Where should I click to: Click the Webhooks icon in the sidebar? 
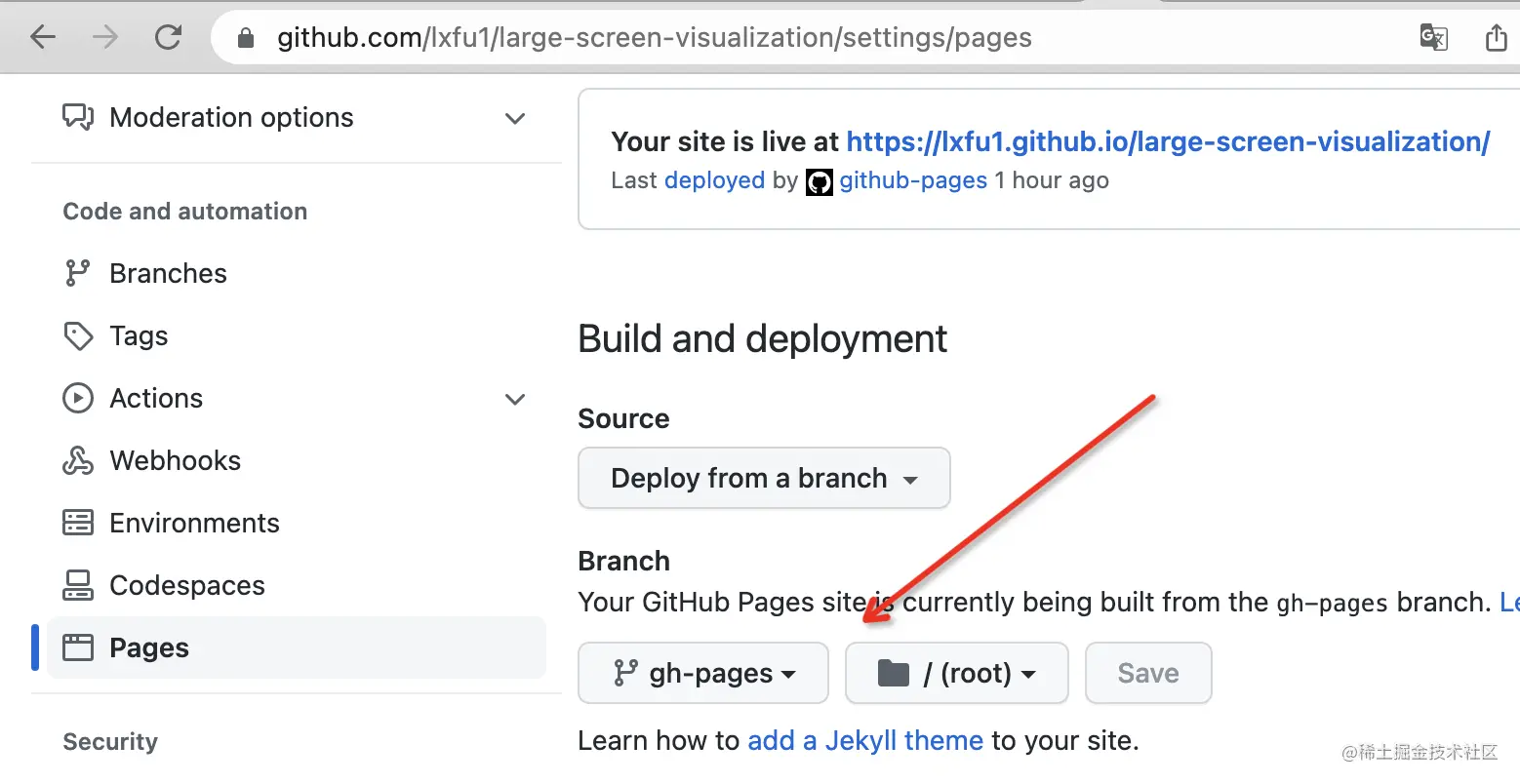tap(78, 460)
